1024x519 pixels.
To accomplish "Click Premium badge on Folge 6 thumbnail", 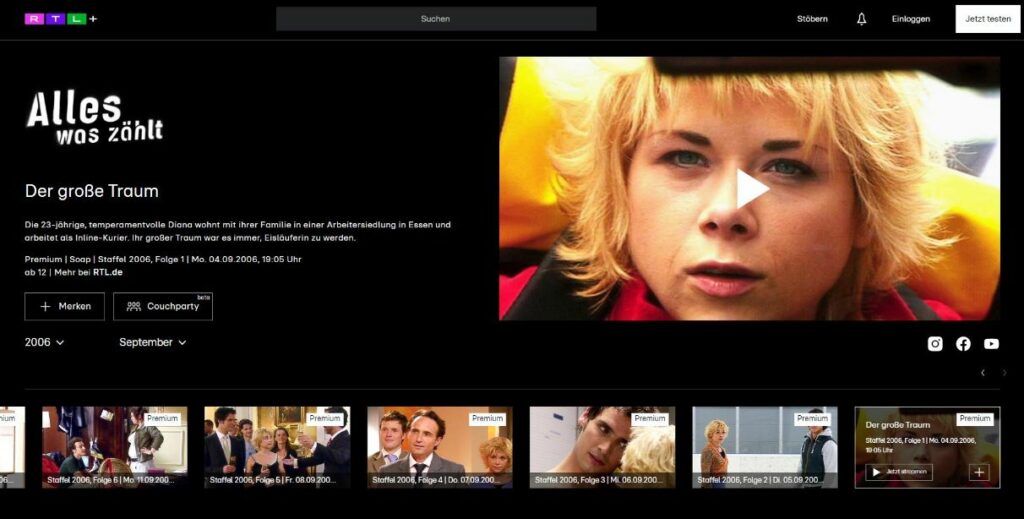I will click(163, 418).
